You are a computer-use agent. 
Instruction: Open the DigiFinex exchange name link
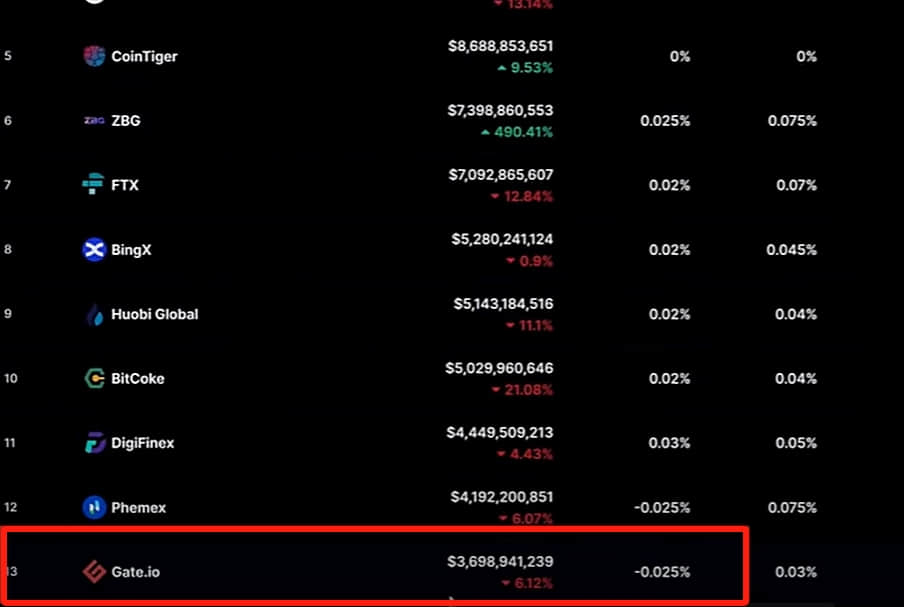click(142, 443)
